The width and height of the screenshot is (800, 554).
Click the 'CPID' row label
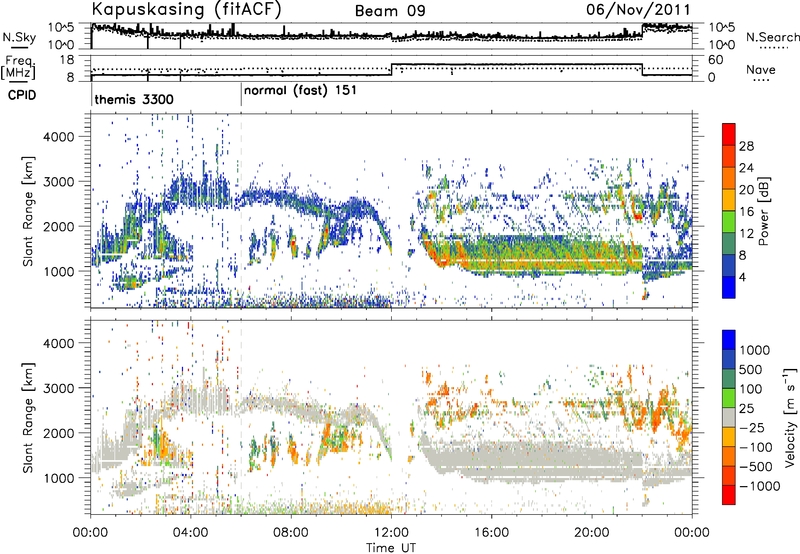(21, 95)
